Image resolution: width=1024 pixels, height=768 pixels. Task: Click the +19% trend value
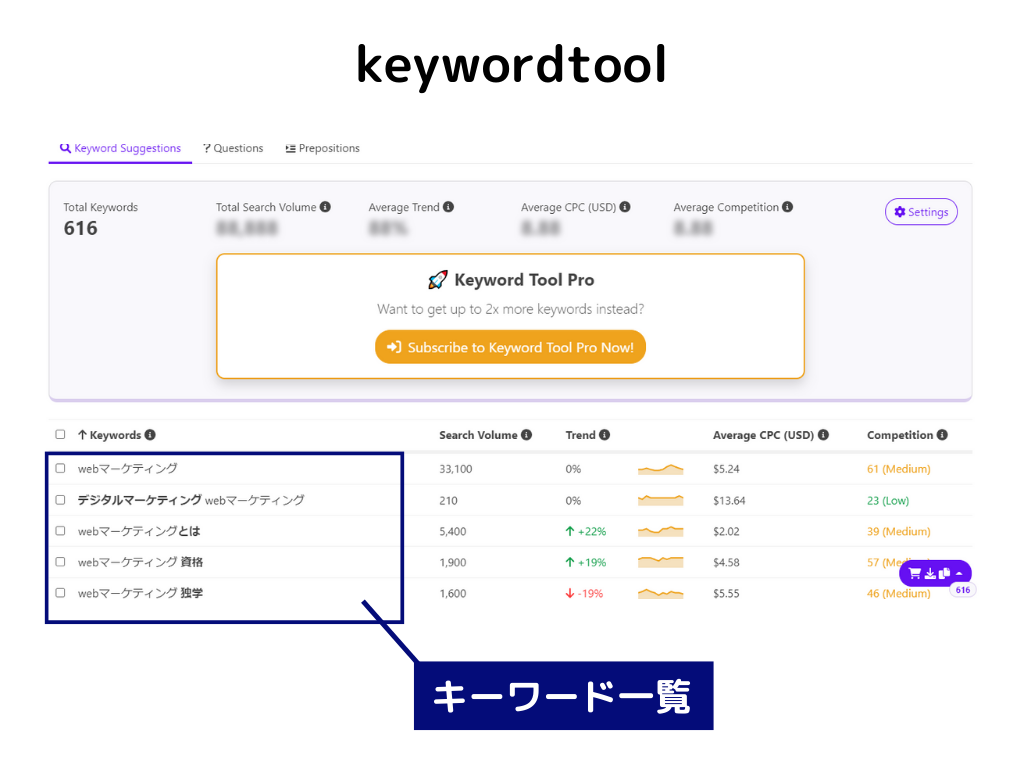(586, 562)
